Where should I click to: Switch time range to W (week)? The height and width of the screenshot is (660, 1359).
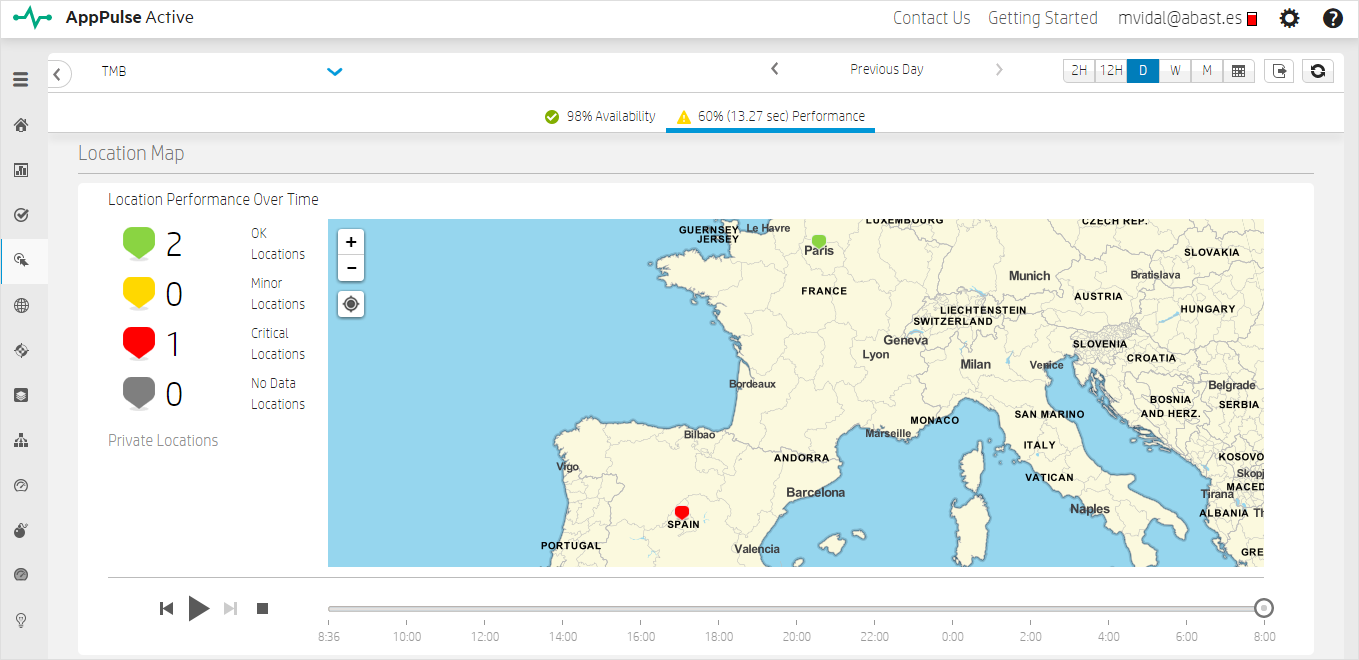pos(1175,71)
